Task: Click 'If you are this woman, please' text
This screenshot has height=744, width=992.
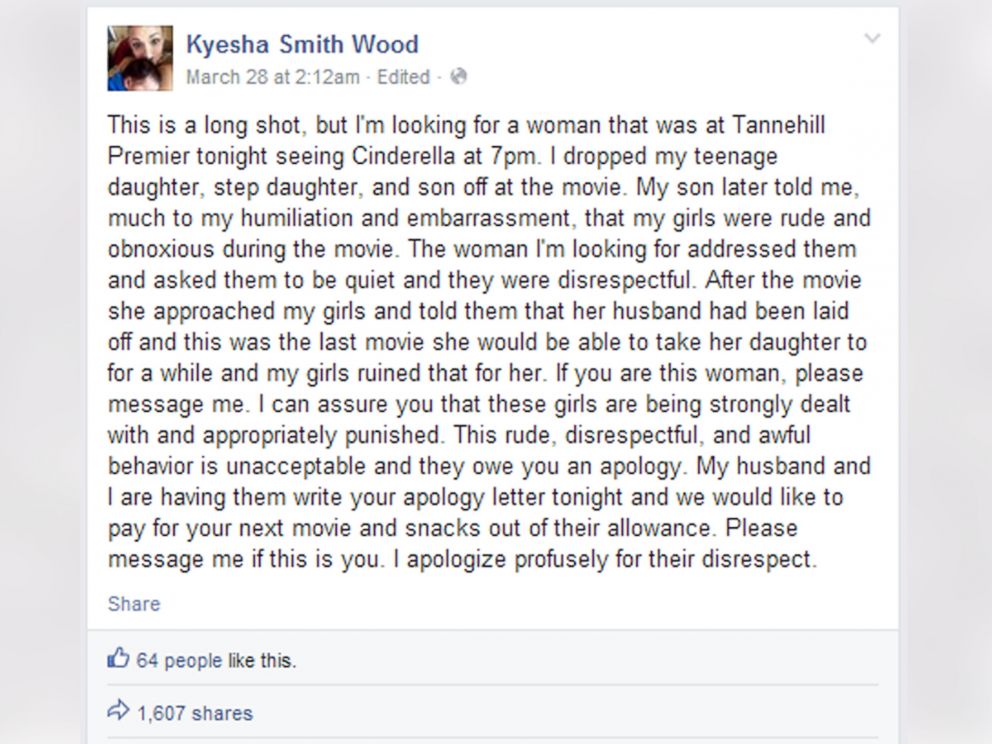Action: 709,373
